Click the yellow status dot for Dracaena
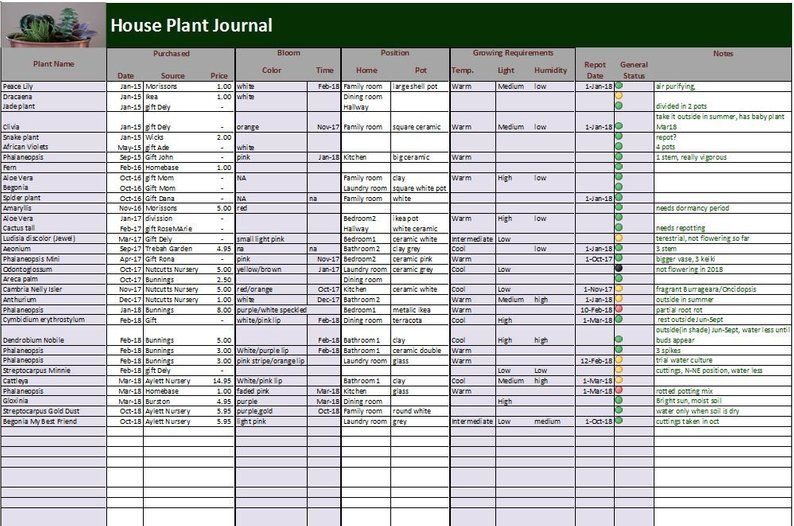Screen dimensions: 794x526 coord(618,96)
